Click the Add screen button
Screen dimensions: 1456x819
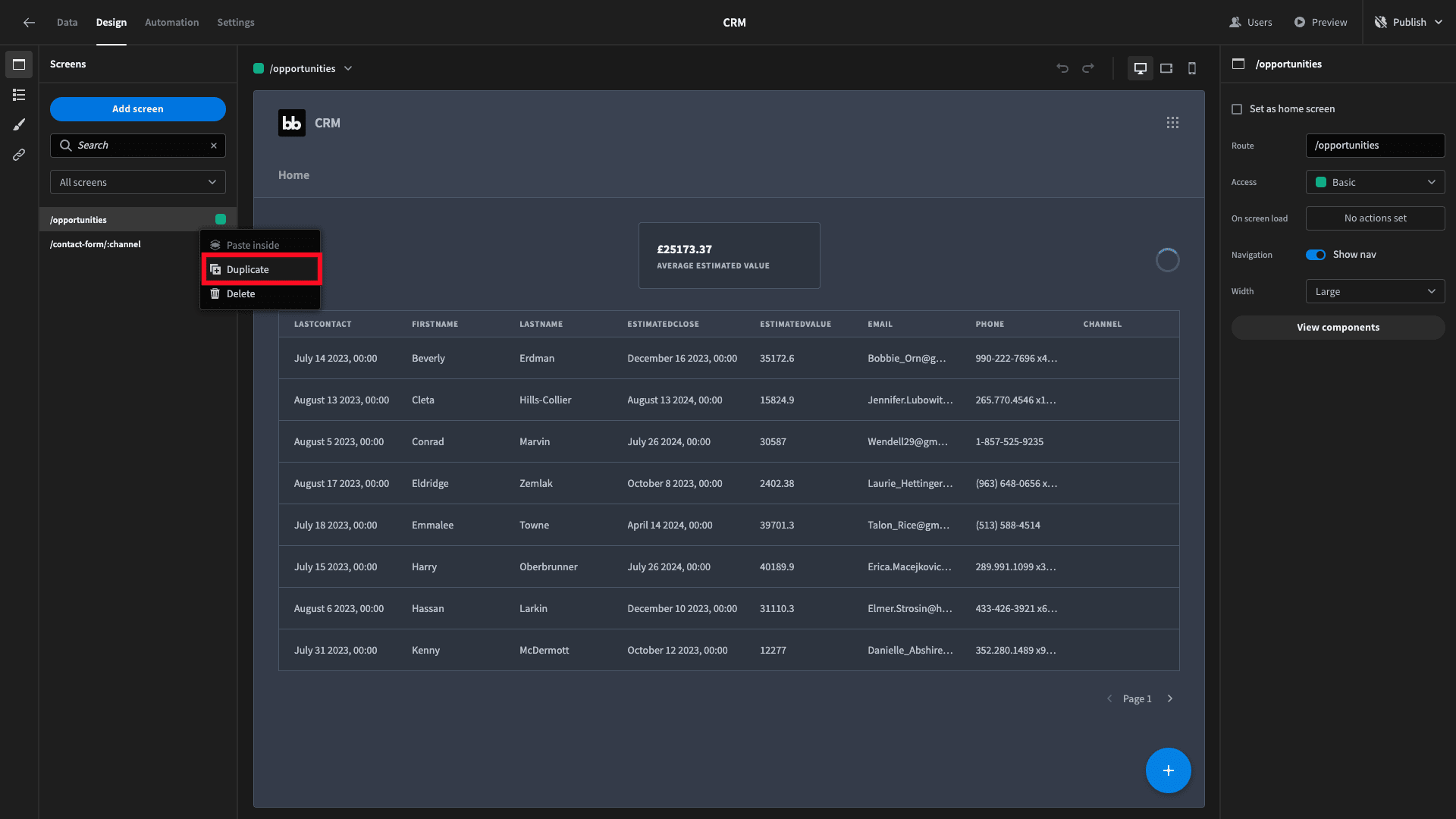[138, 109]
